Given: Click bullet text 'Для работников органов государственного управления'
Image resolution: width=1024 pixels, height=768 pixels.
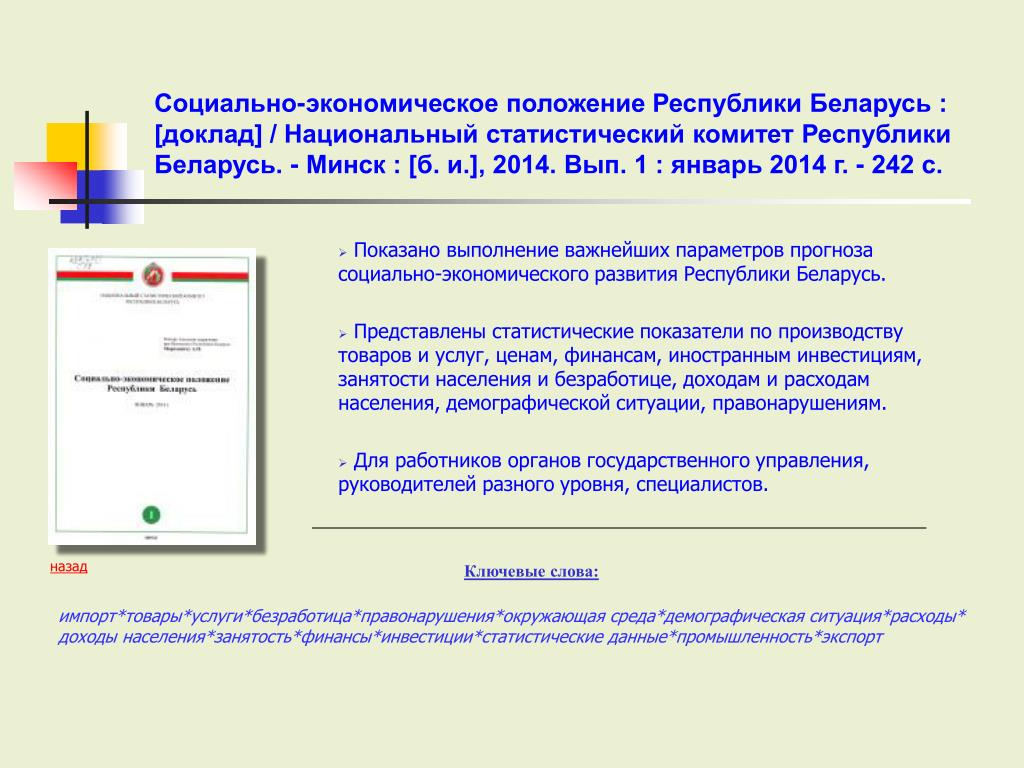Looking at the screenshot, I should pos(611,461).
